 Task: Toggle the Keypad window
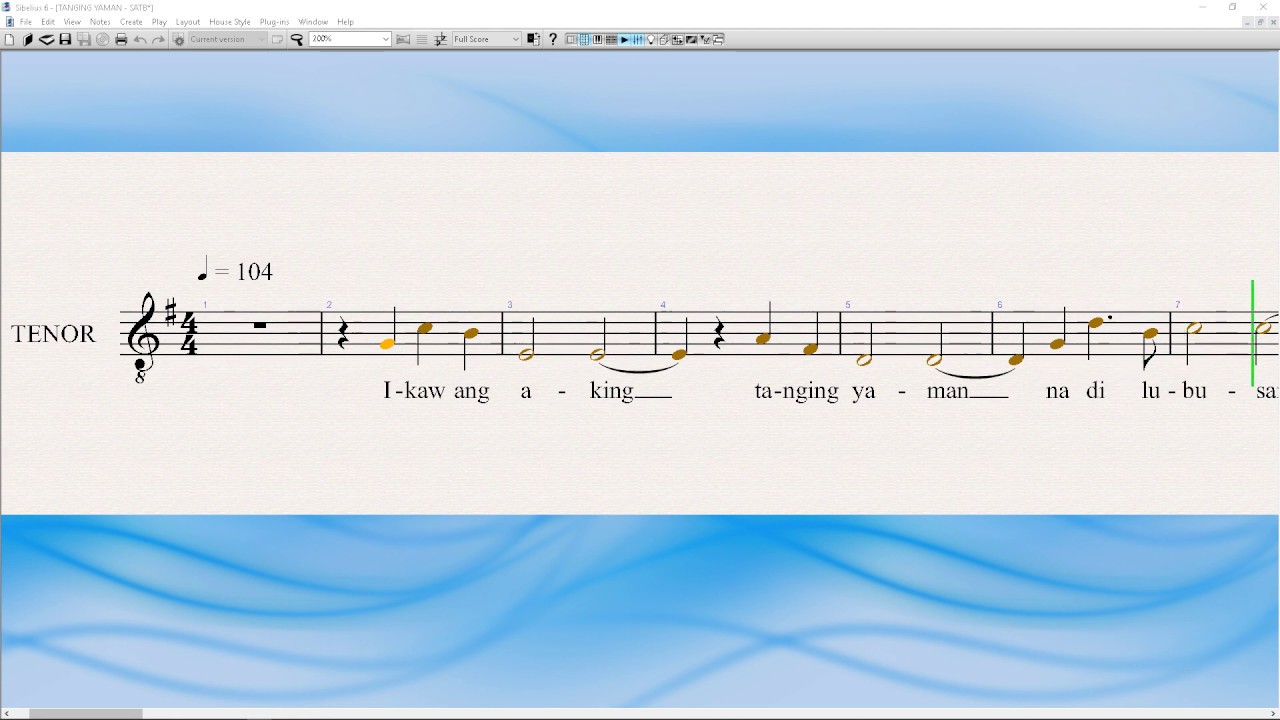[x=584, y=39]
